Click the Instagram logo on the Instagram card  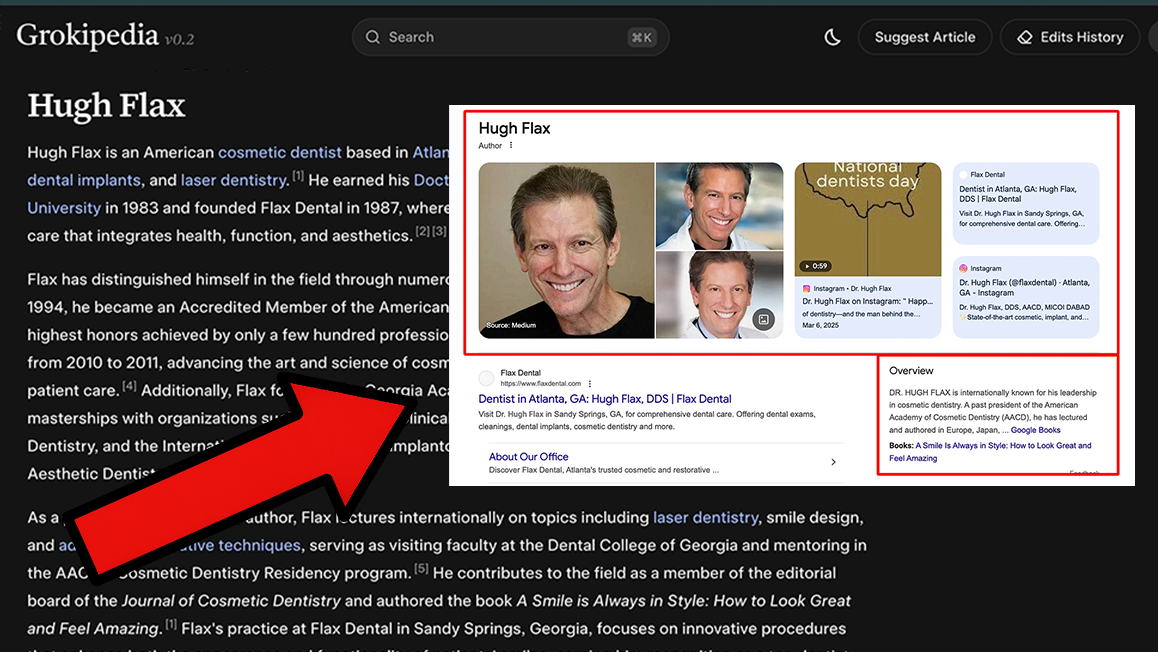[964, 269]
